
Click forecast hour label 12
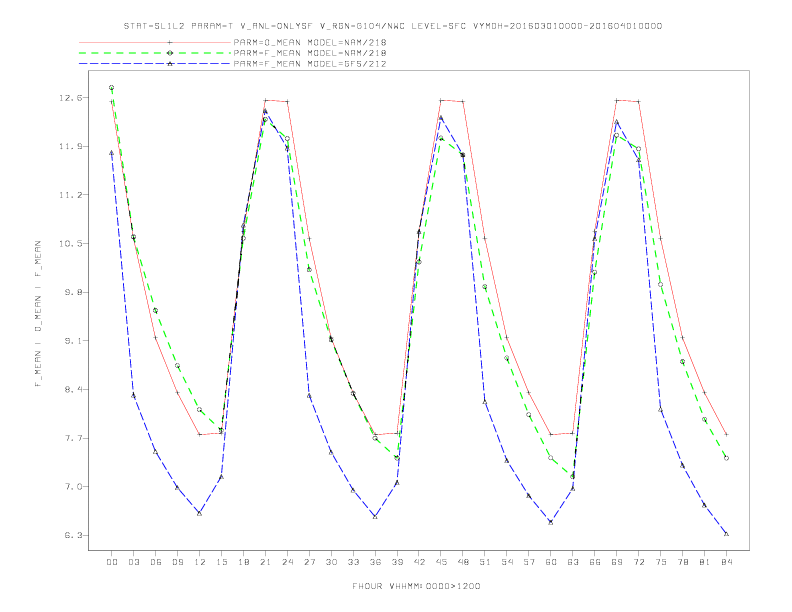tap(200, 562)
